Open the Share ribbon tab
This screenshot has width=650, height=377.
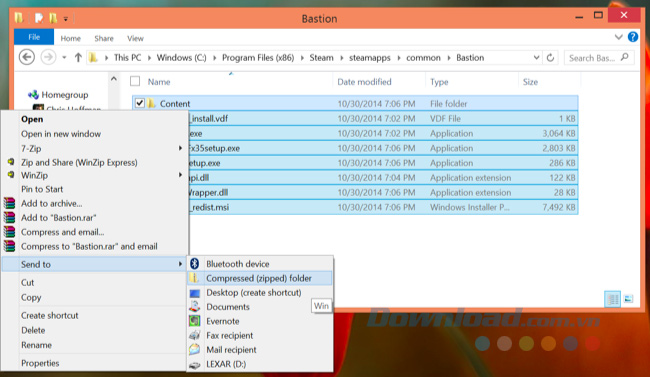coord(104,38)
